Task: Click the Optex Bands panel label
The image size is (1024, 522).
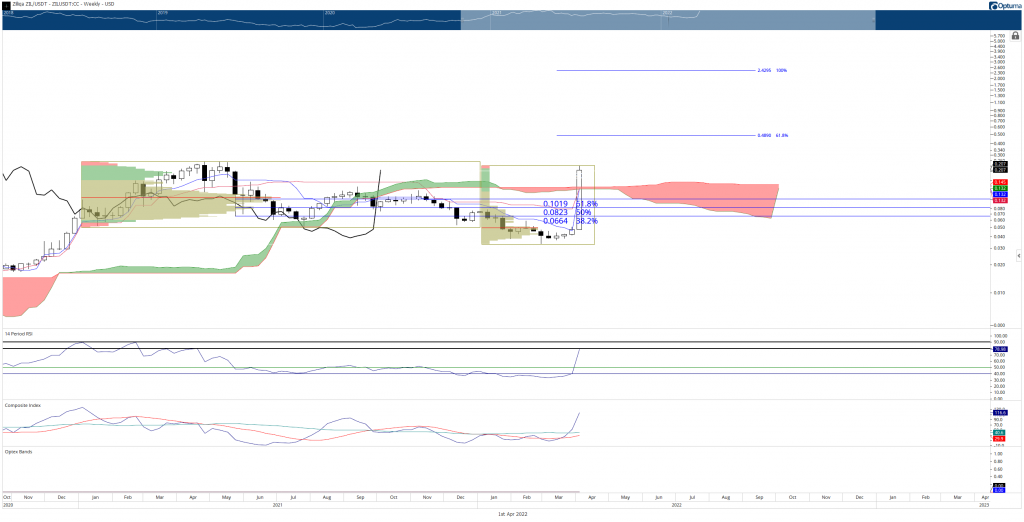Action: [x=14, y=451]
